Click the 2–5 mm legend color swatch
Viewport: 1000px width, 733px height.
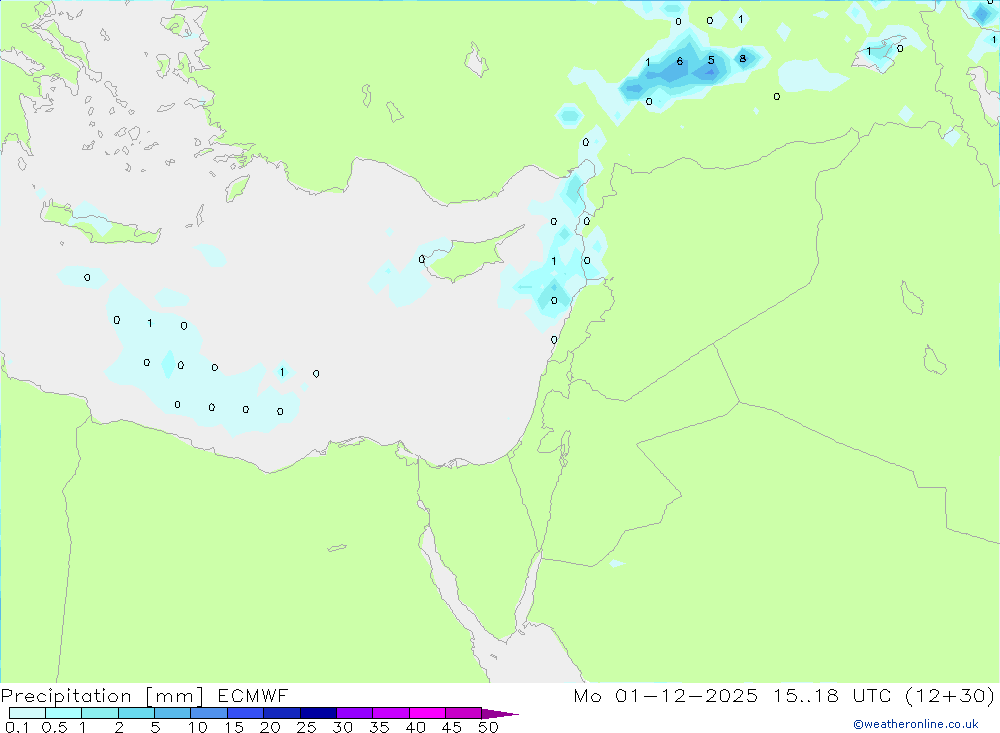coord(136,713)
